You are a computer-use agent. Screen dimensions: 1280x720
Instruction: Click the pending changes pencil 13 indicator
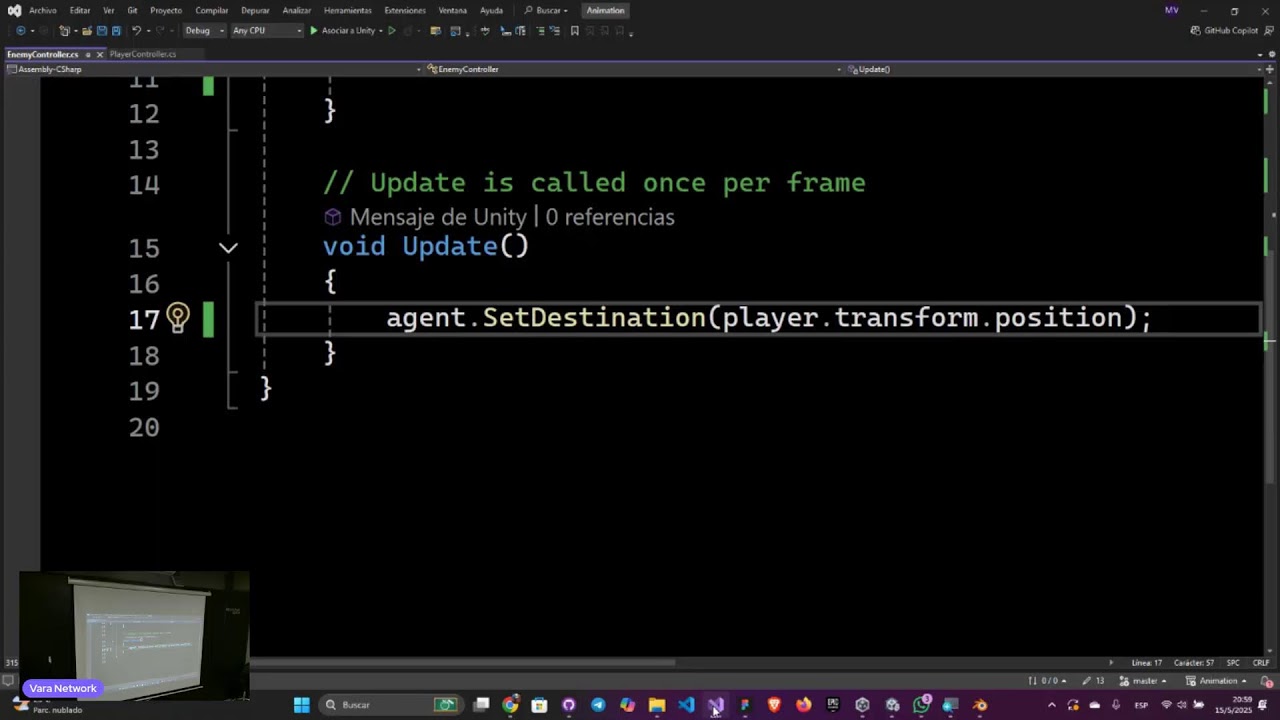click(x=1094, y=681)
